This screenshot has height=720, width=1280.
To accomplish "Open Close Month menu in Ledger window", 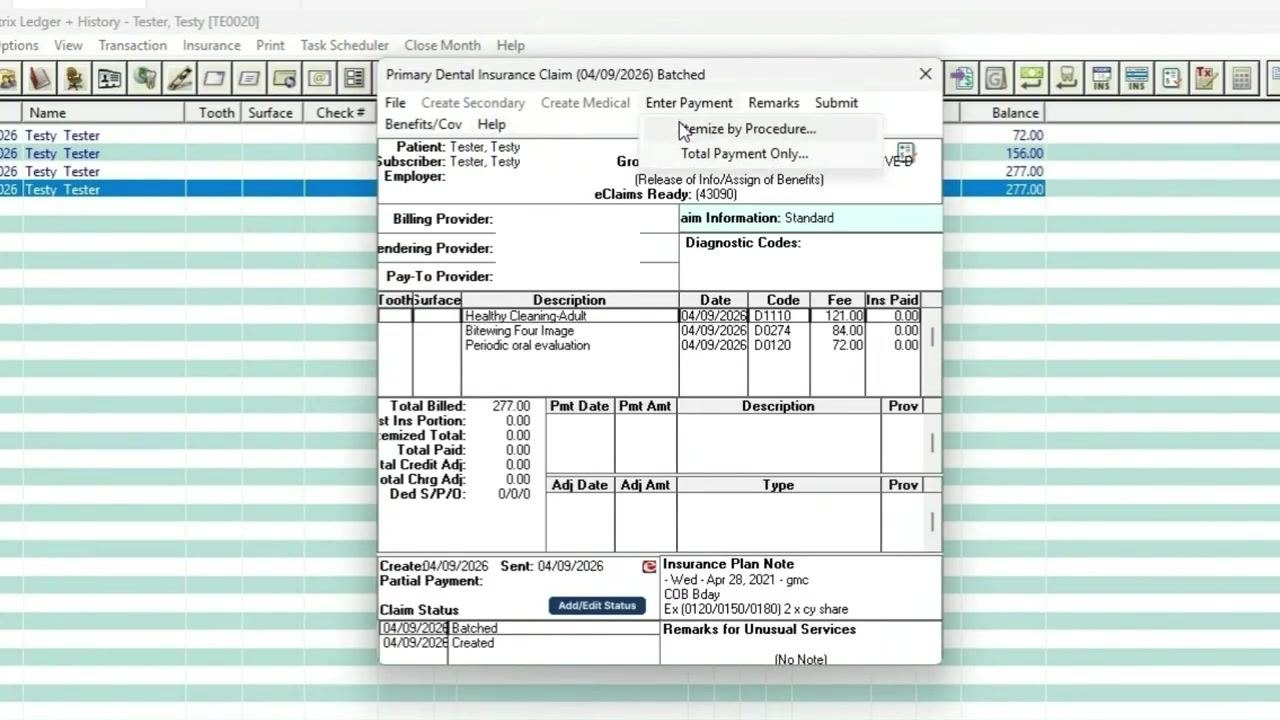I will point(442,45).
